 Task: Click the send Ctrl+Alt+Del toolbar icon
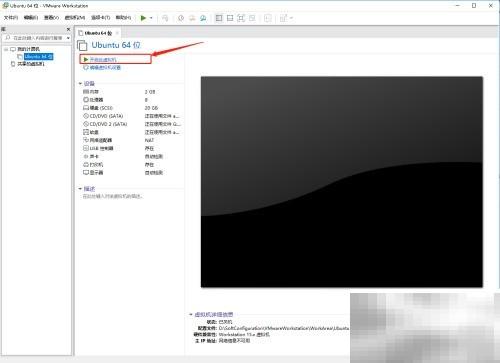165,18
